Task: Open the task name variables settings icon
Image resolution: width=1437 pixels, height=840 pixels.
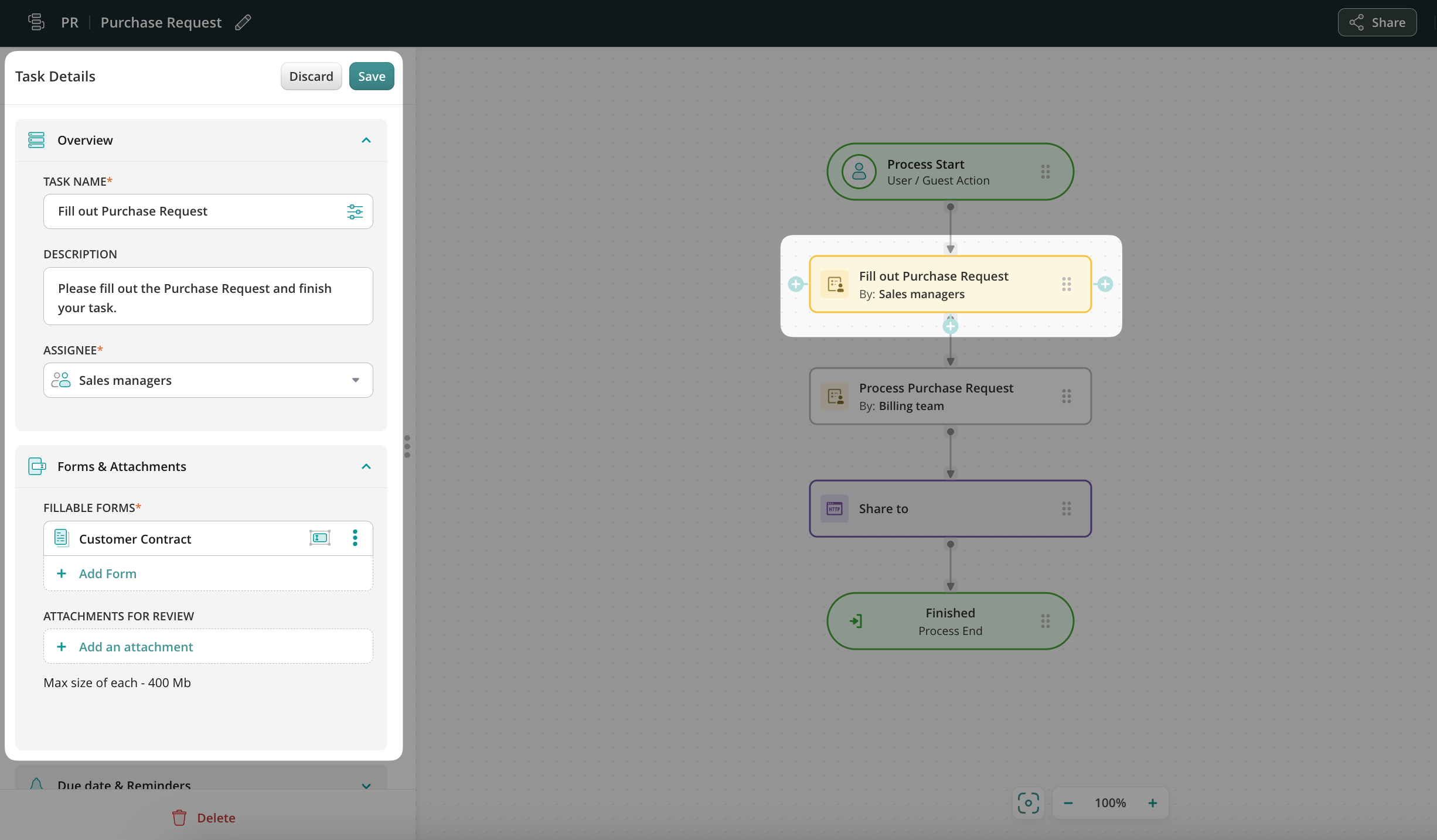Action: click(x=355, y=211)
